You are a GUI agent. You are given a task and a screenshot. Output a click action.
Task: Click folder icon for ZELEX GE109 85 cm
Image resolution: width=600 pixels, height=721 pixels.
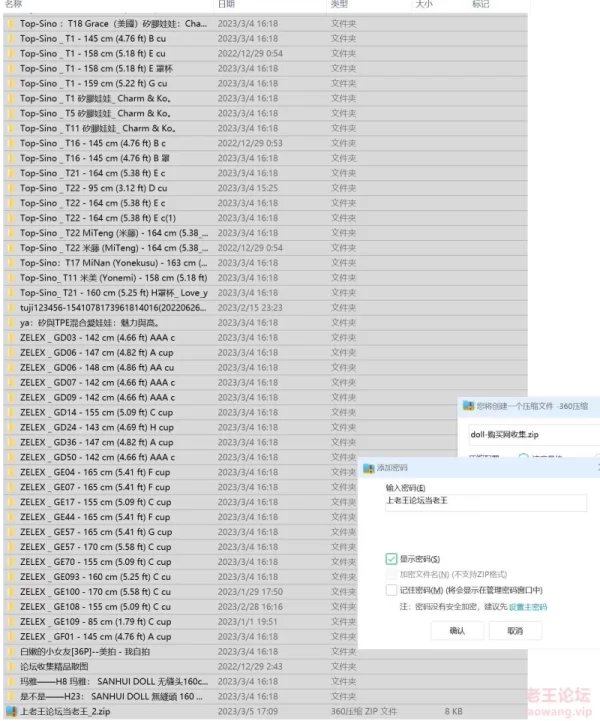pos(10,622)
